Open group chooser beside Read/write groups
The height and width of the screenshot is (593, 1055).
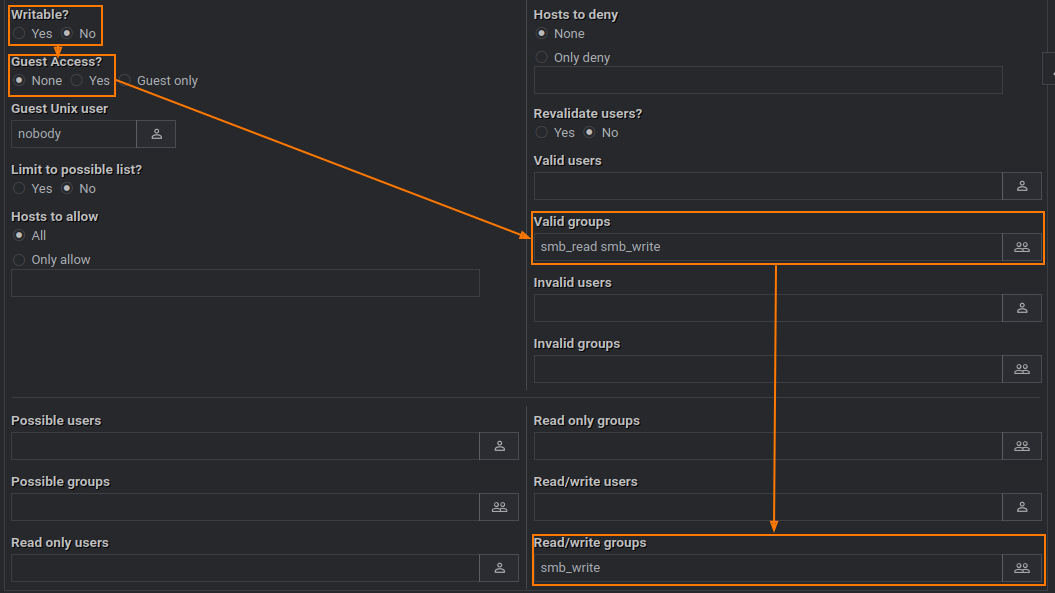click(1021, 568)
